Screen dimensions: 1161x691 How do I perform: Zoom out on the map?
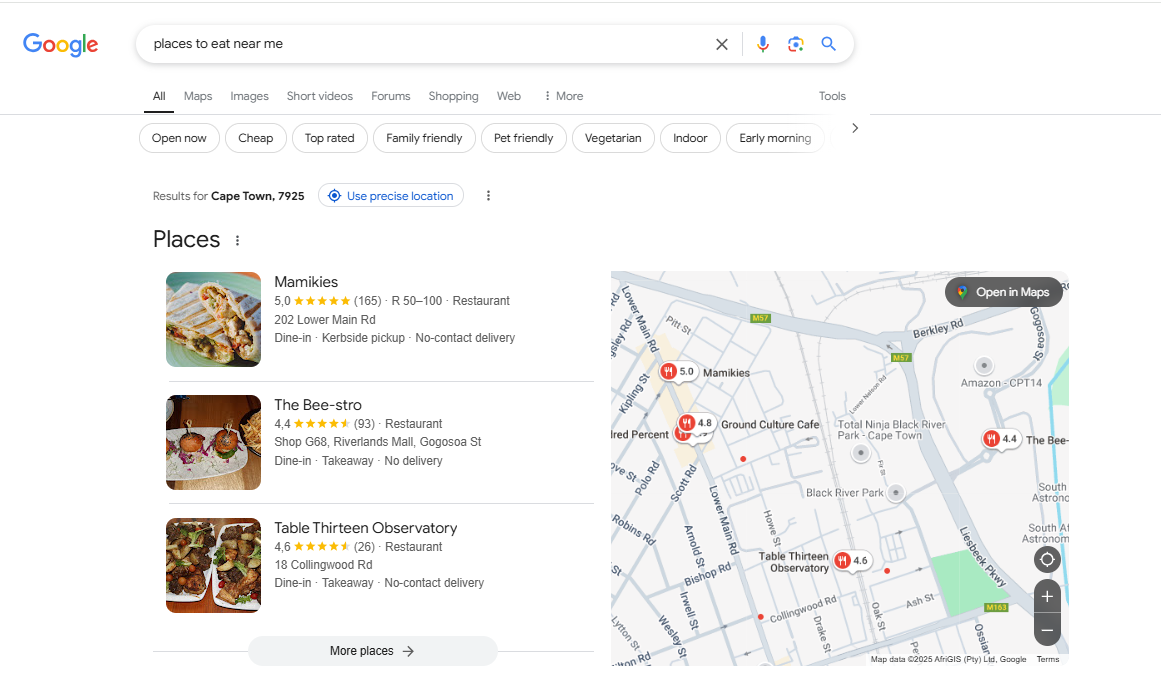click(1047, 630)
